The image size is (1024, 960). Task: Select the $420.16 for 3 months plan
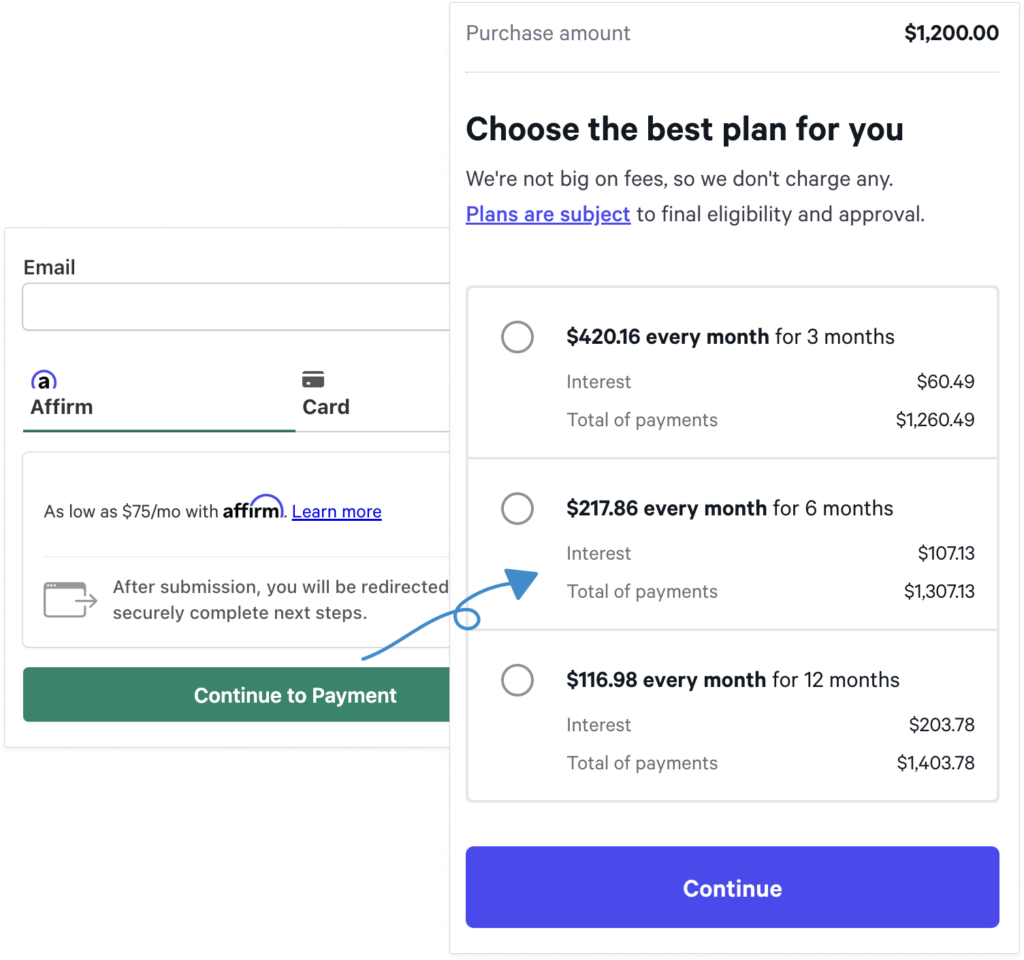517,337
